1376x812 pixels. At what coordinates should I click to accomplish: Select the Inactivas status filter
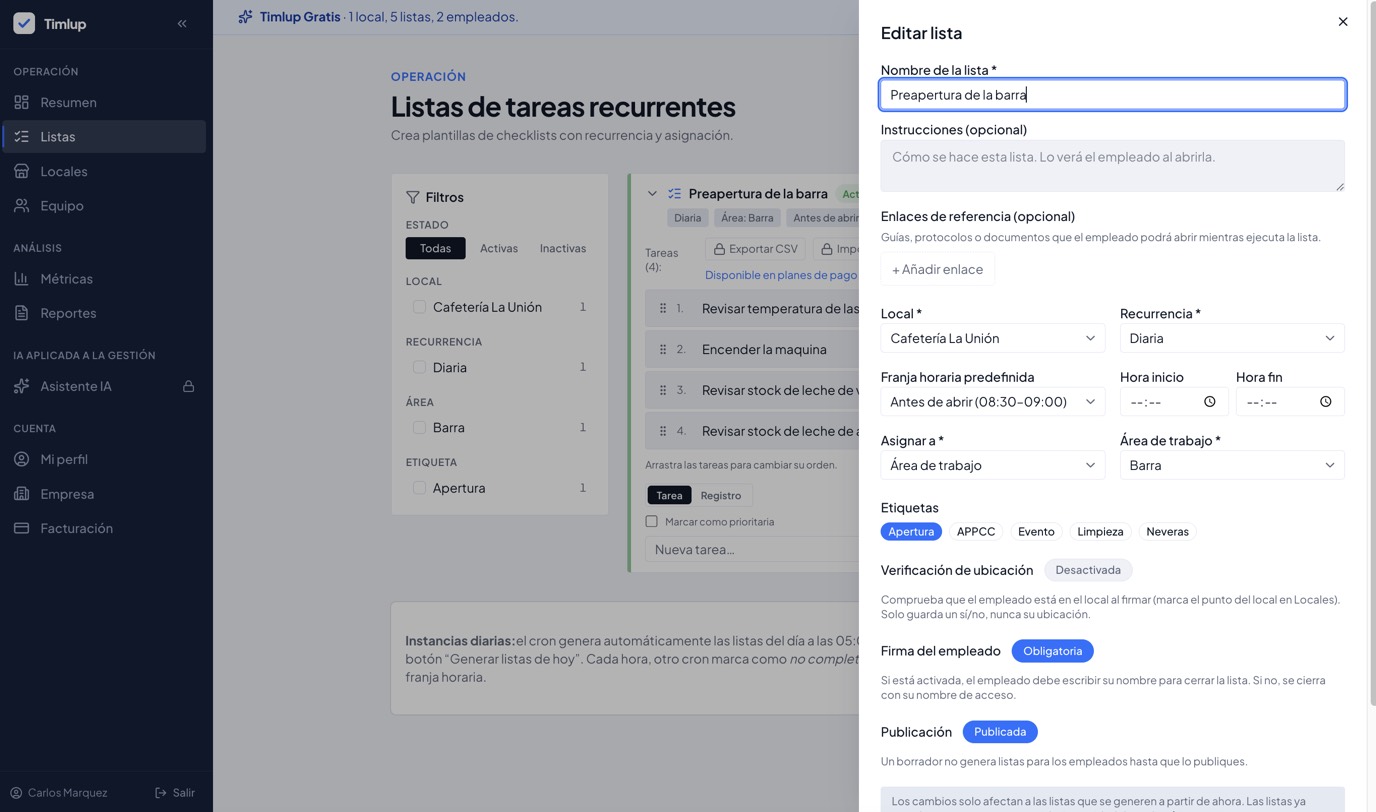[563, 248]
